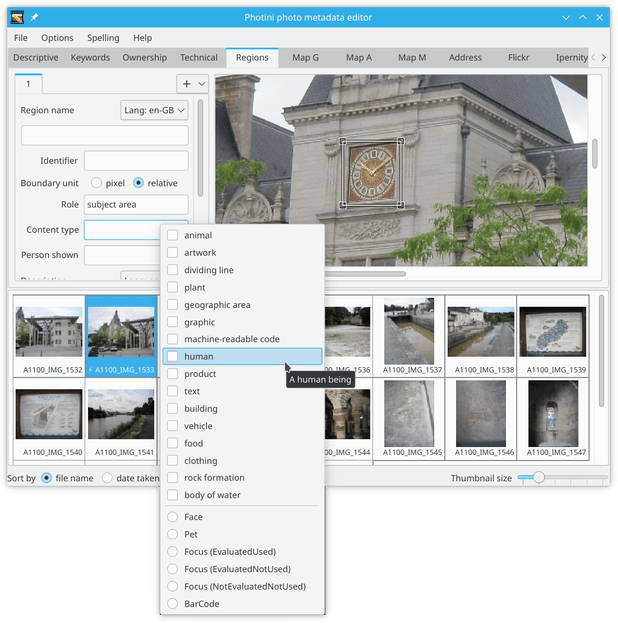Select thumbnail A1100_IMG_1541
Screen dimensions: 618x623
click(x=121, y=419)
